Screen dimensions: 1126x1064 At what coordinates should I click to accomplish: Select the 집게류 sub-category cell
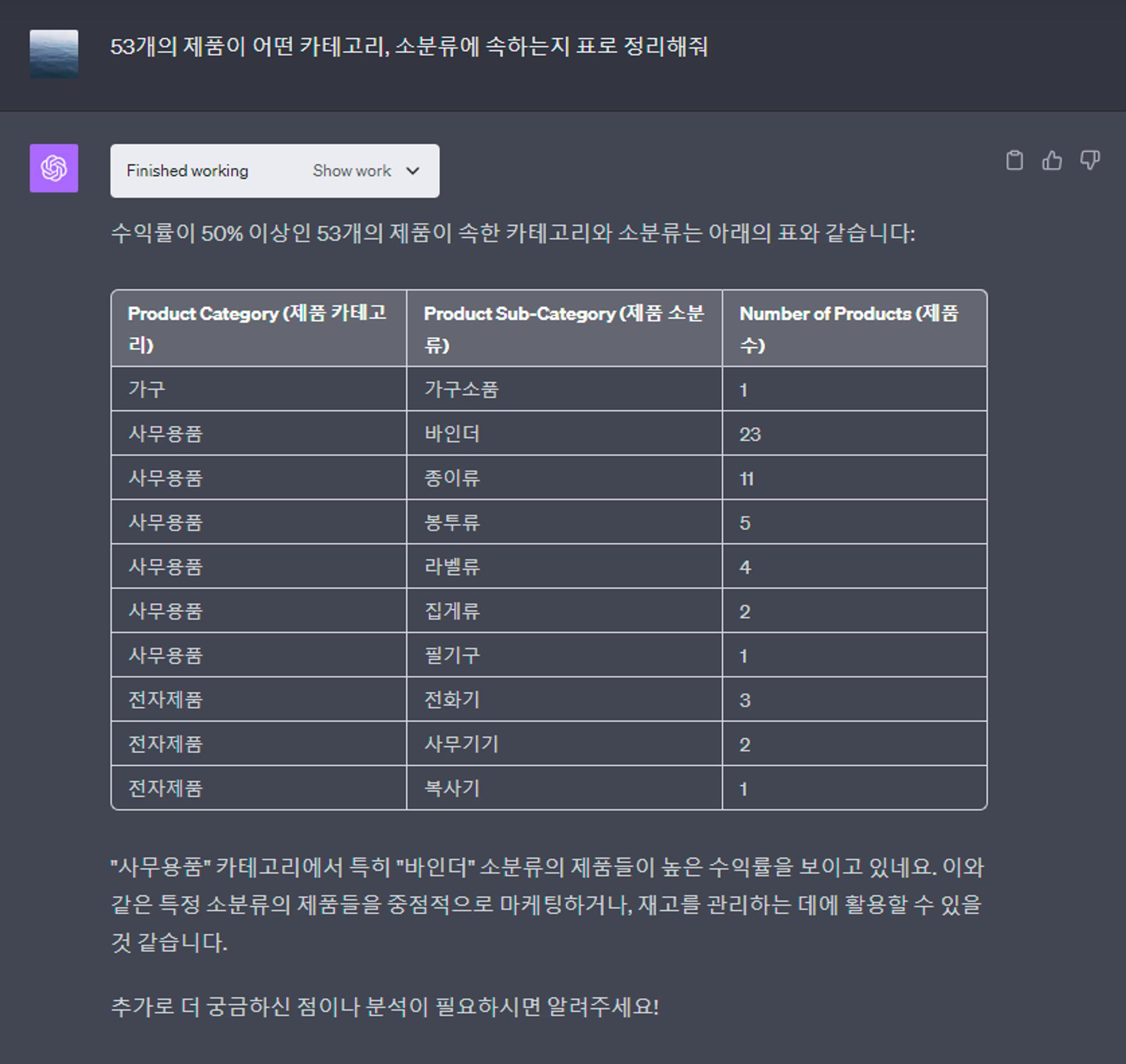[x=564, y=610]
